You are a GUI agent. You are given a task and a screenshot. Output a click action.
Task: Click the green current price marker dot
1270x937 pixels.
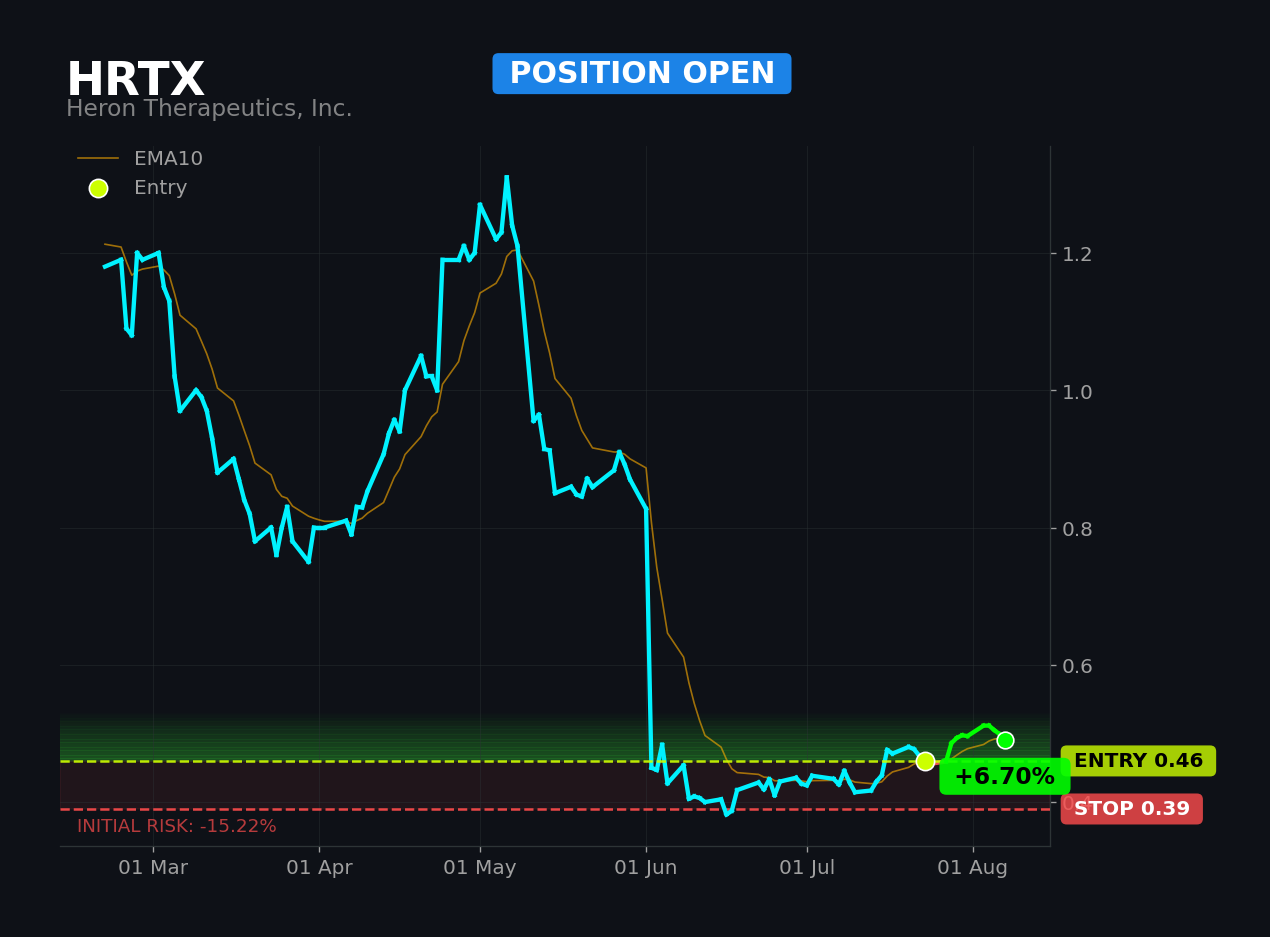pos(1005,740)
